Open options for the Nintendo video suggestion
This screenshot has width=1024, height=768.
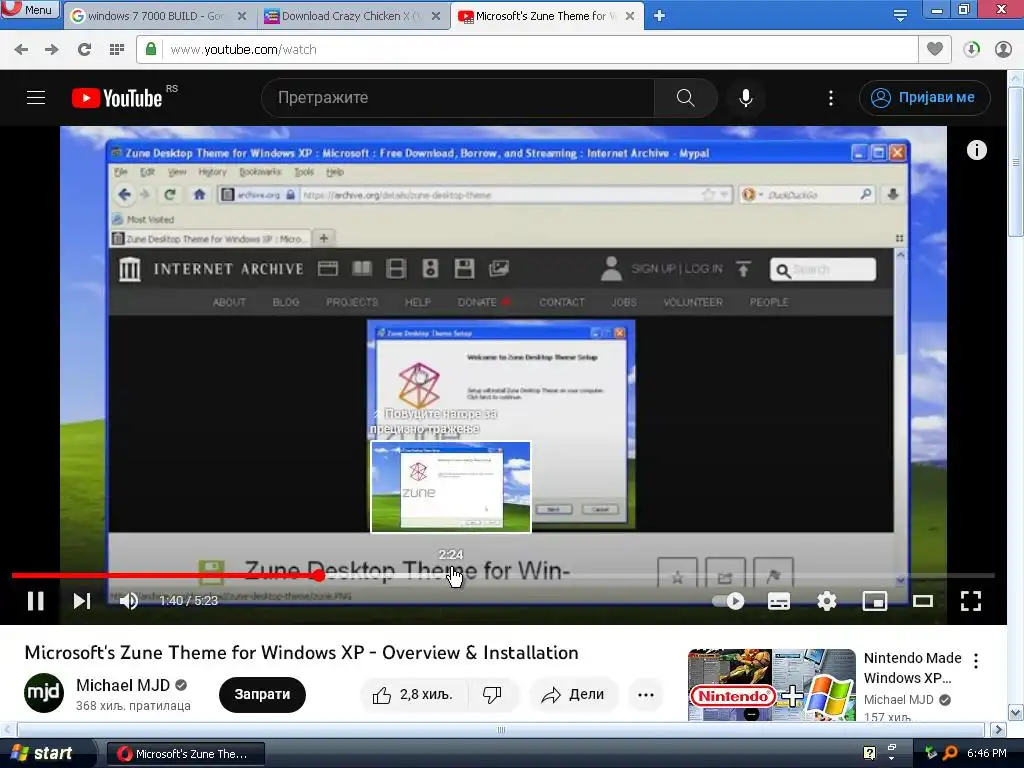point(976,661)
